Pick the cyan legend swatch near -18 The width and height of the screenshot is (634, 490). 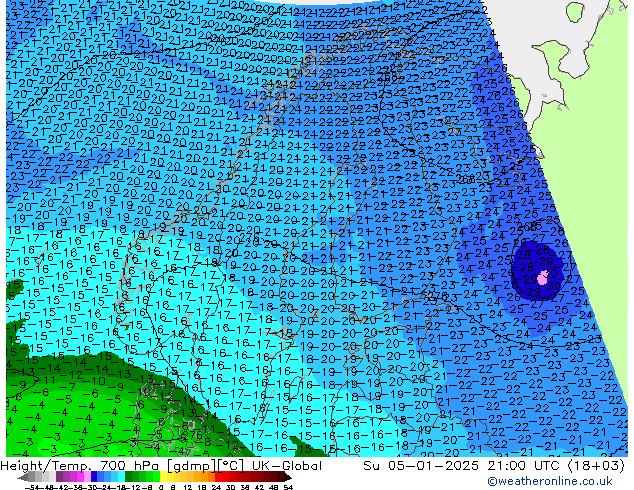[121, 478]
